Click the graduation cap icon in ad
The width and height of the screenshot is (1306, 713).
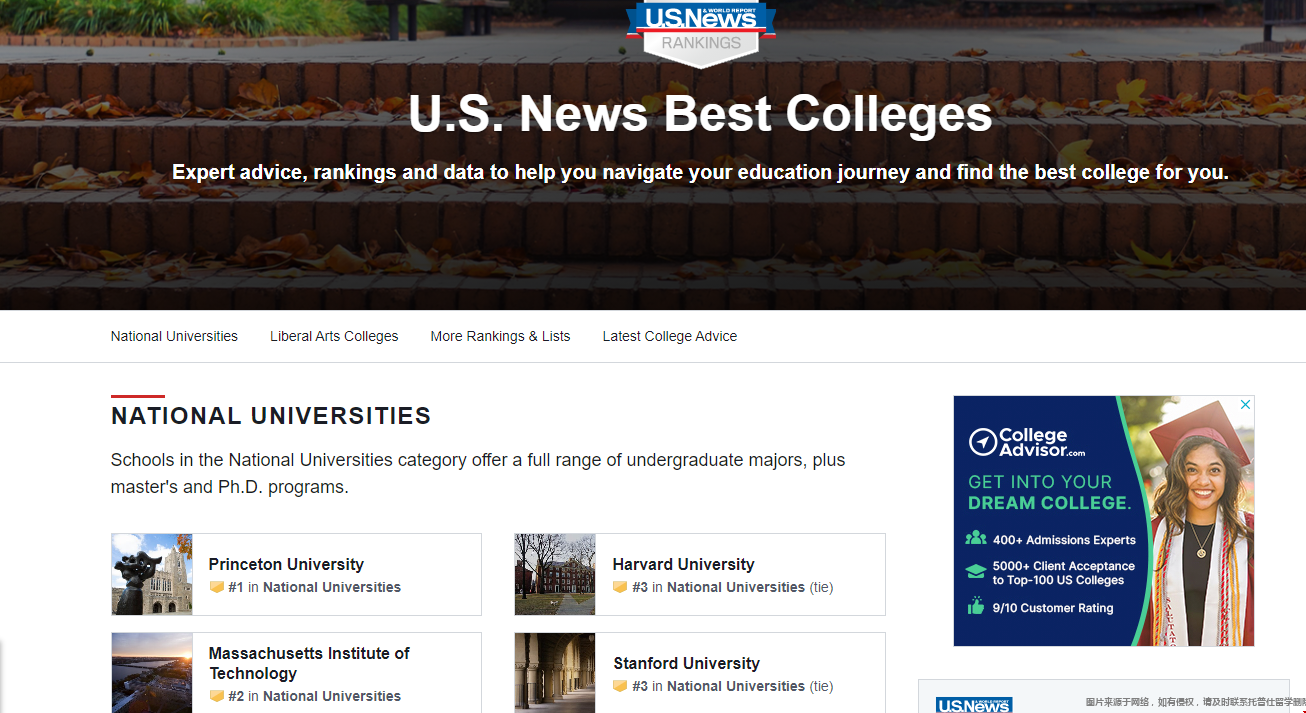pos(976,572)
